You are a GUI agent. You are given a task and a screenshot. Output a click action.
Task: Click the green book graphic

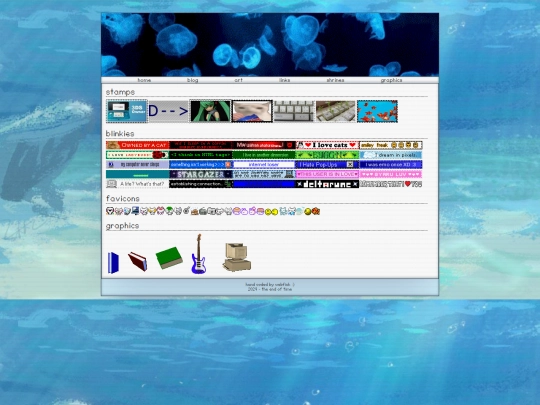(x=169, y=258)
